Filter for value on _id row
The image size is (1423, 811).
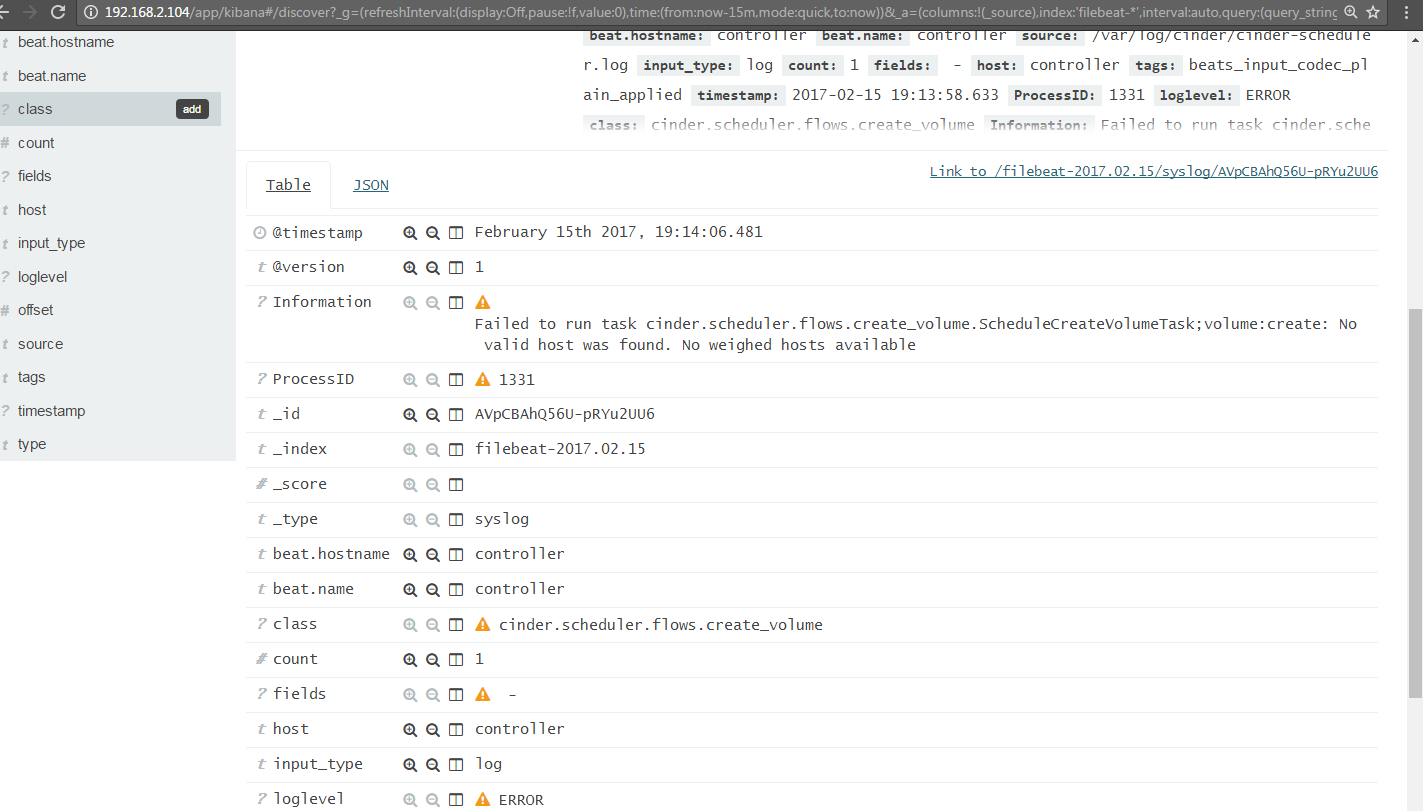(x=410, y=415)
